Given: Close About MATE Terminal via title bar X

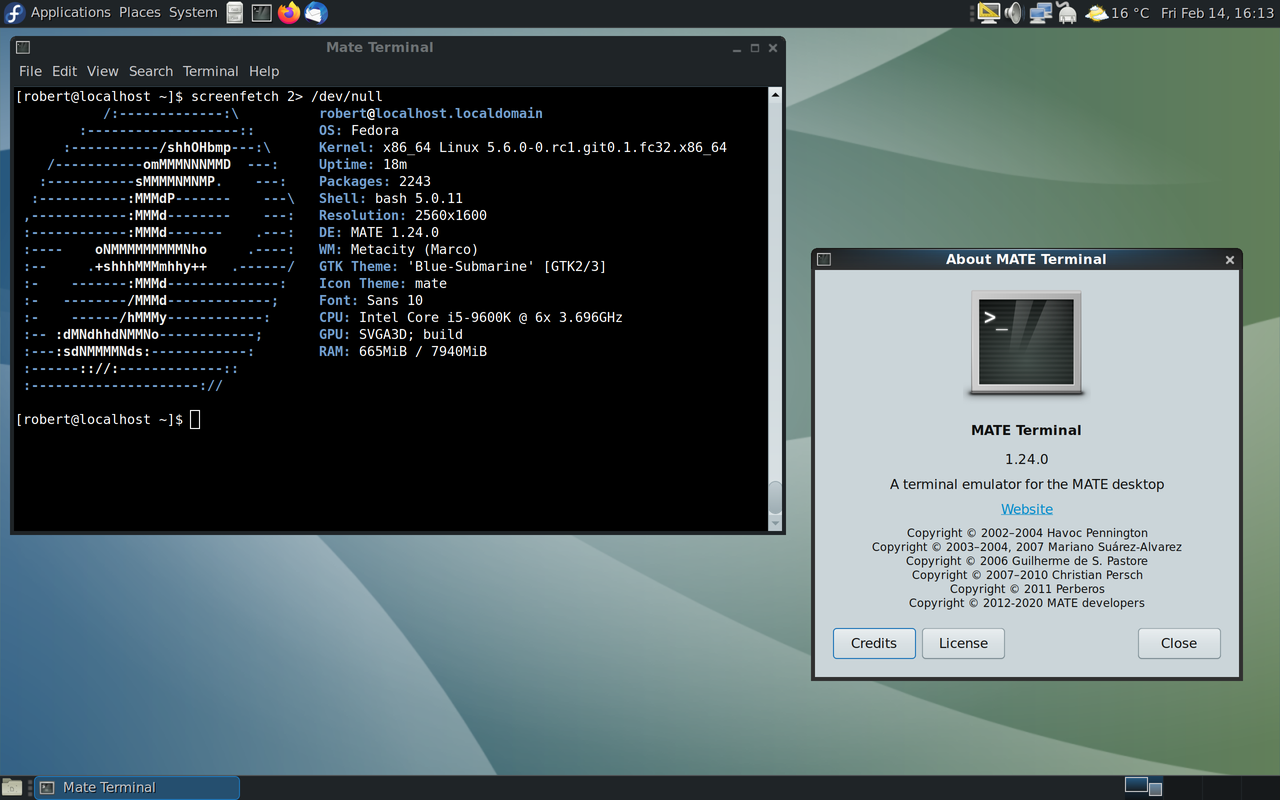Looking at the screenshot, I should coord(1230,260).
